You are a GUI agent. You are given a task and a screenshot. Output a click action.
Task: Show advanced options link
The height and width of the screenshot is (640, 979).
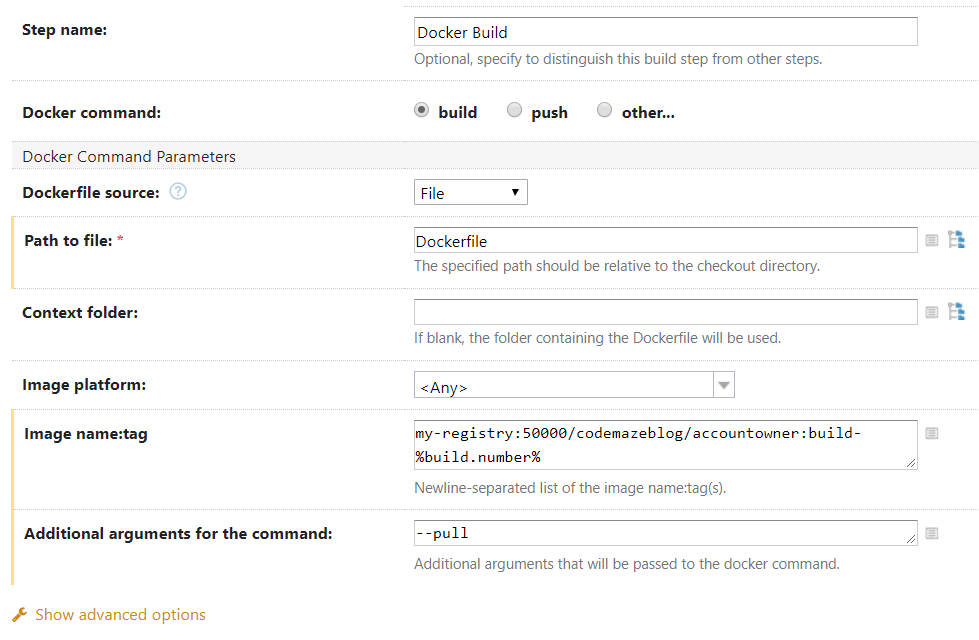point(120,615)
